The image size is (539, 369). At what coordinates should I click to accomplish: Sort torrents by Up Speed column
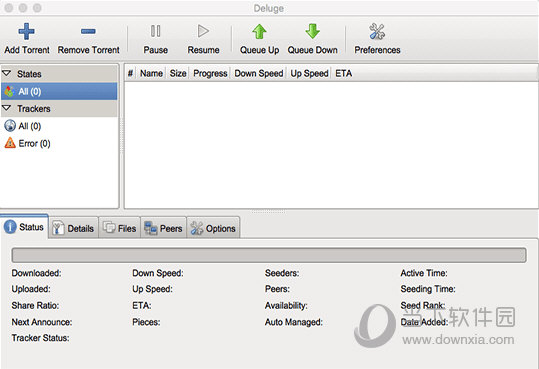click(x=309, y=73)
